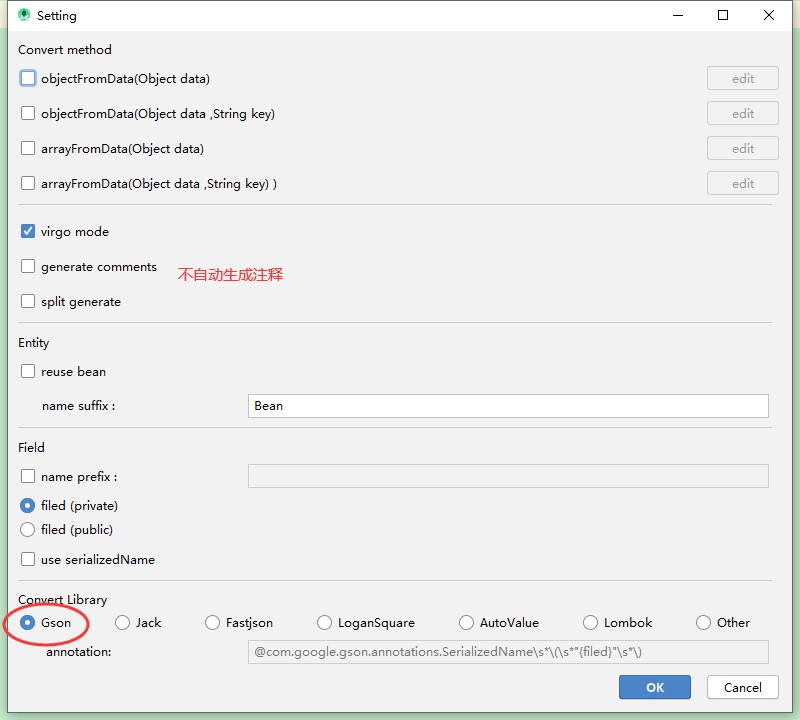The width and height of the screenshot is (800, 720).
Task: Disable the virgo mode checkbox
Action: pyautogui.click(x=28, y=231)
